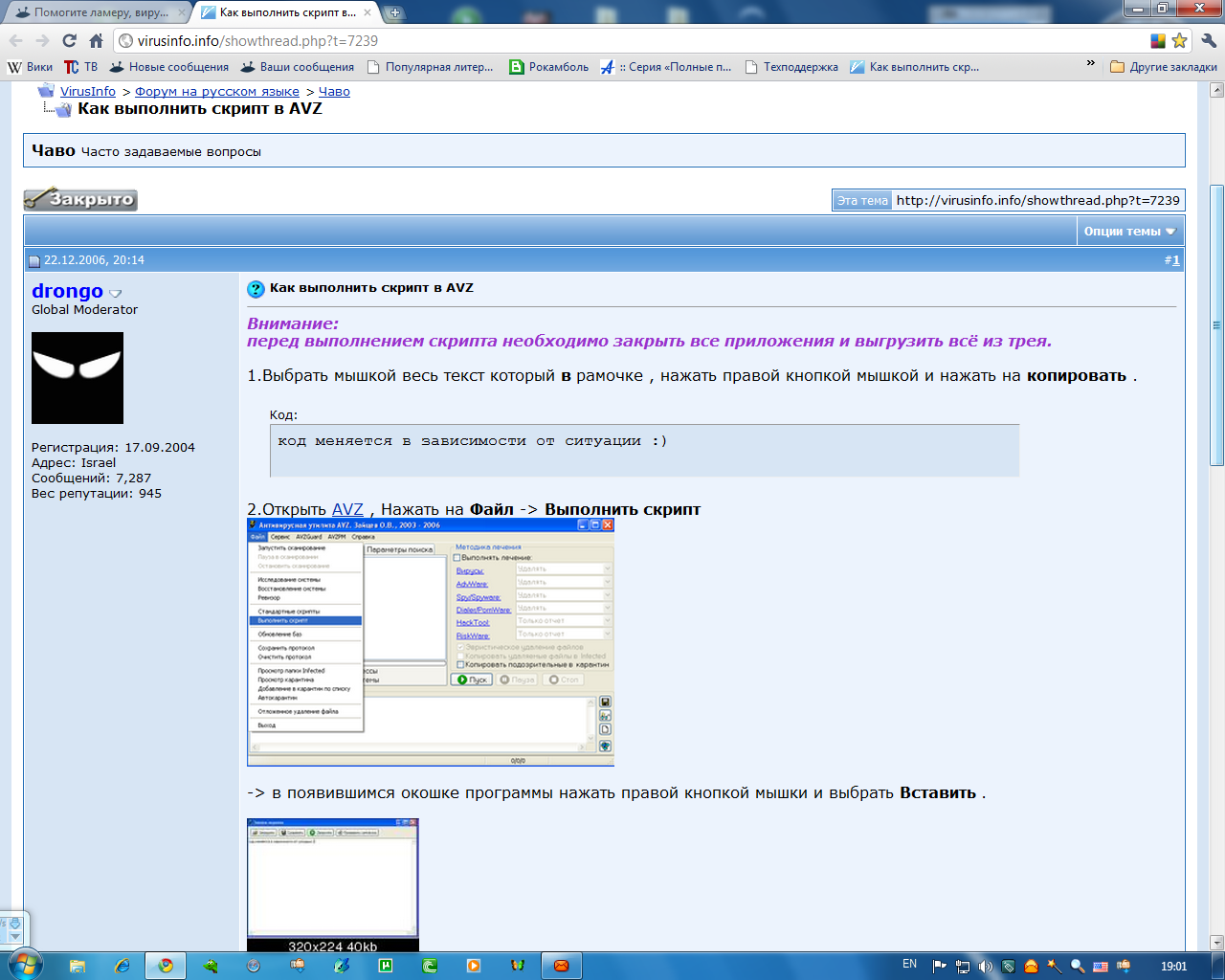Open 'Как выполнить скр...' bookmark
The image size is (1225, 980).
915,67
